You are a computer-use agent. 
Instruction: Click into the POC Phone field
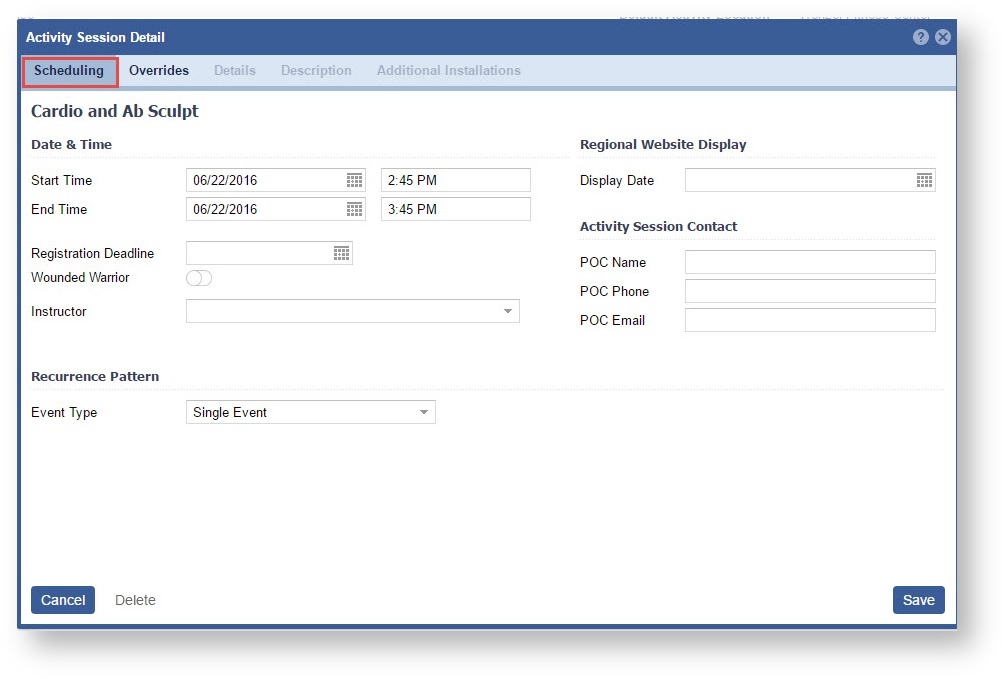[x=809, y=291]
